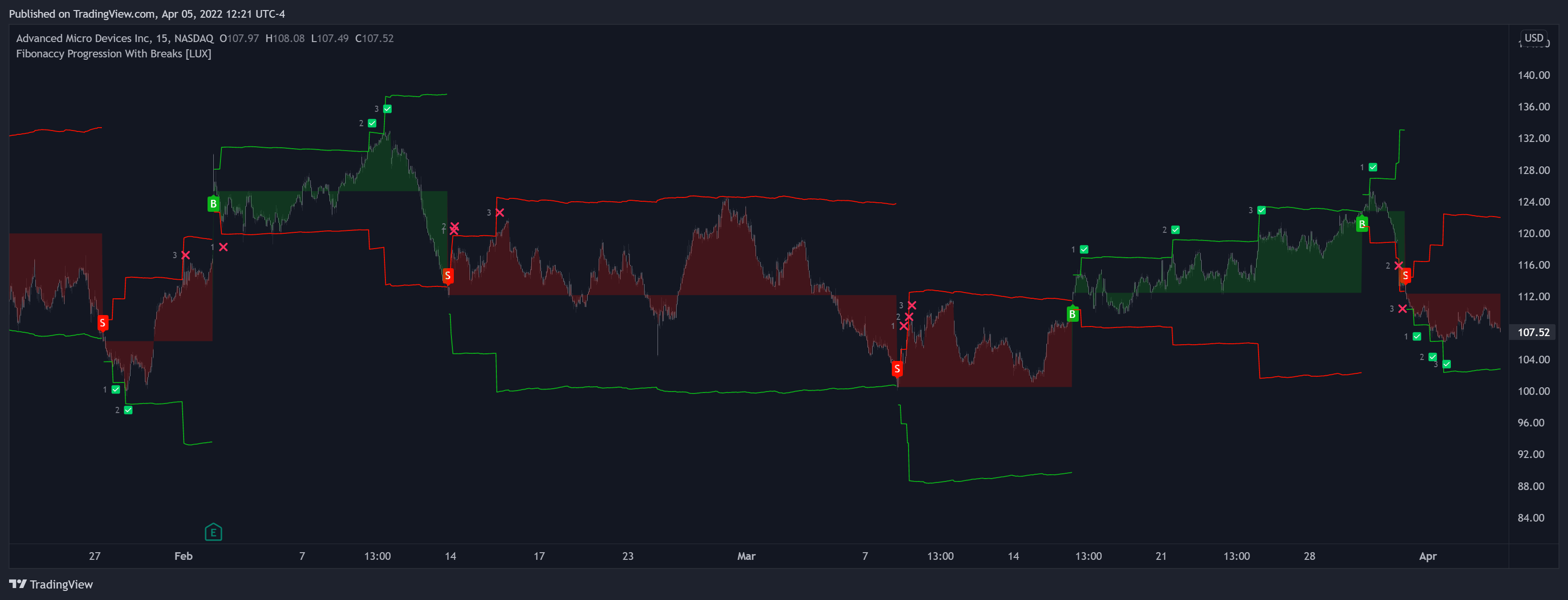The height and width of the screenshot is (600, 1568).
Task: Click the 132.00 price axis label
Action: click(1533, 138)
